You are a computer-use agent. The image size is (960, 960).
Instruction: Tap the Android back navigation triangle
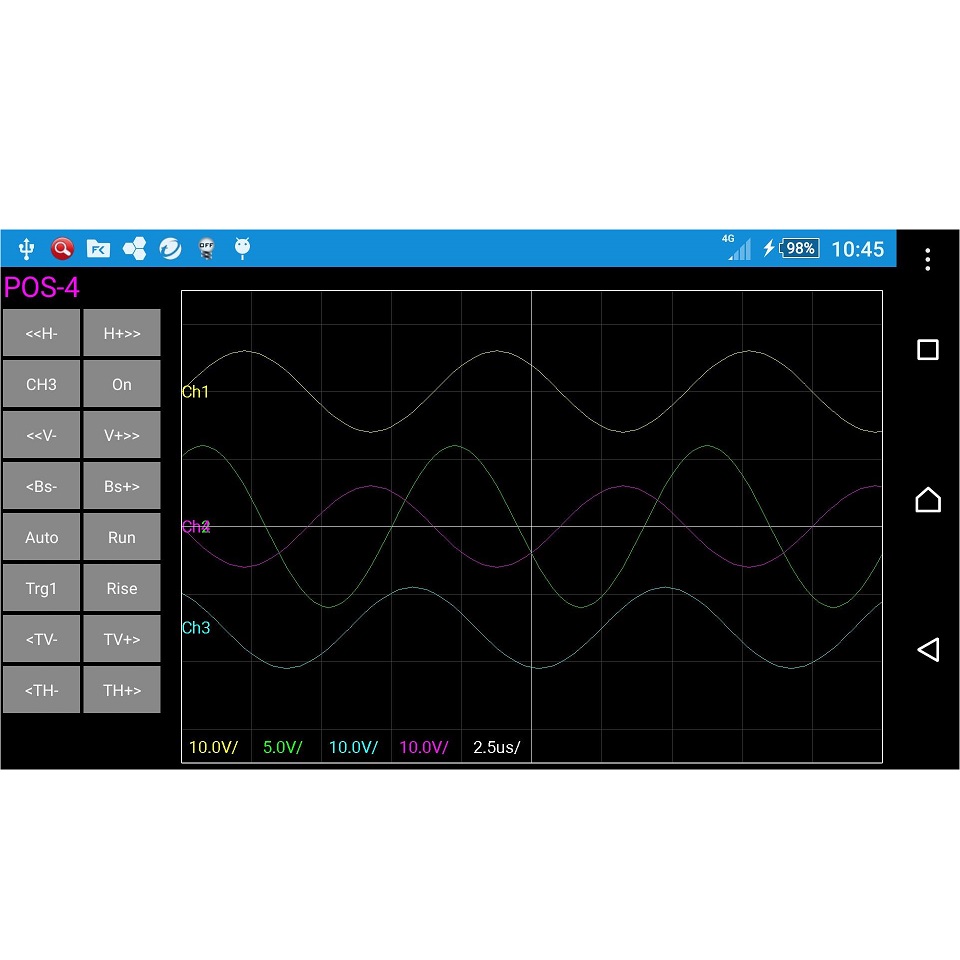927,650
